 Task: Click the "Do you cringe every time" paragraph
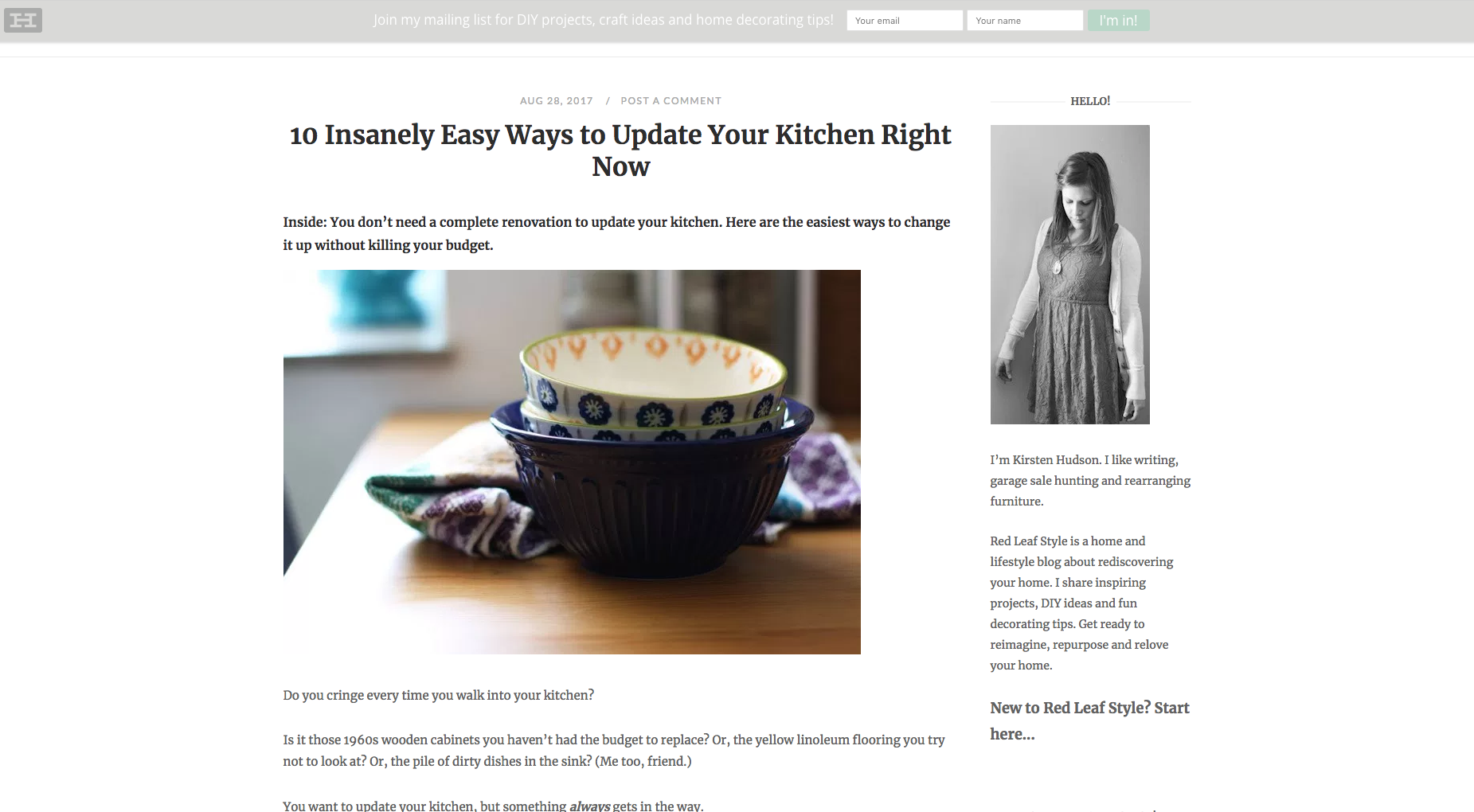pyautogui.click(x=439, y=695)
